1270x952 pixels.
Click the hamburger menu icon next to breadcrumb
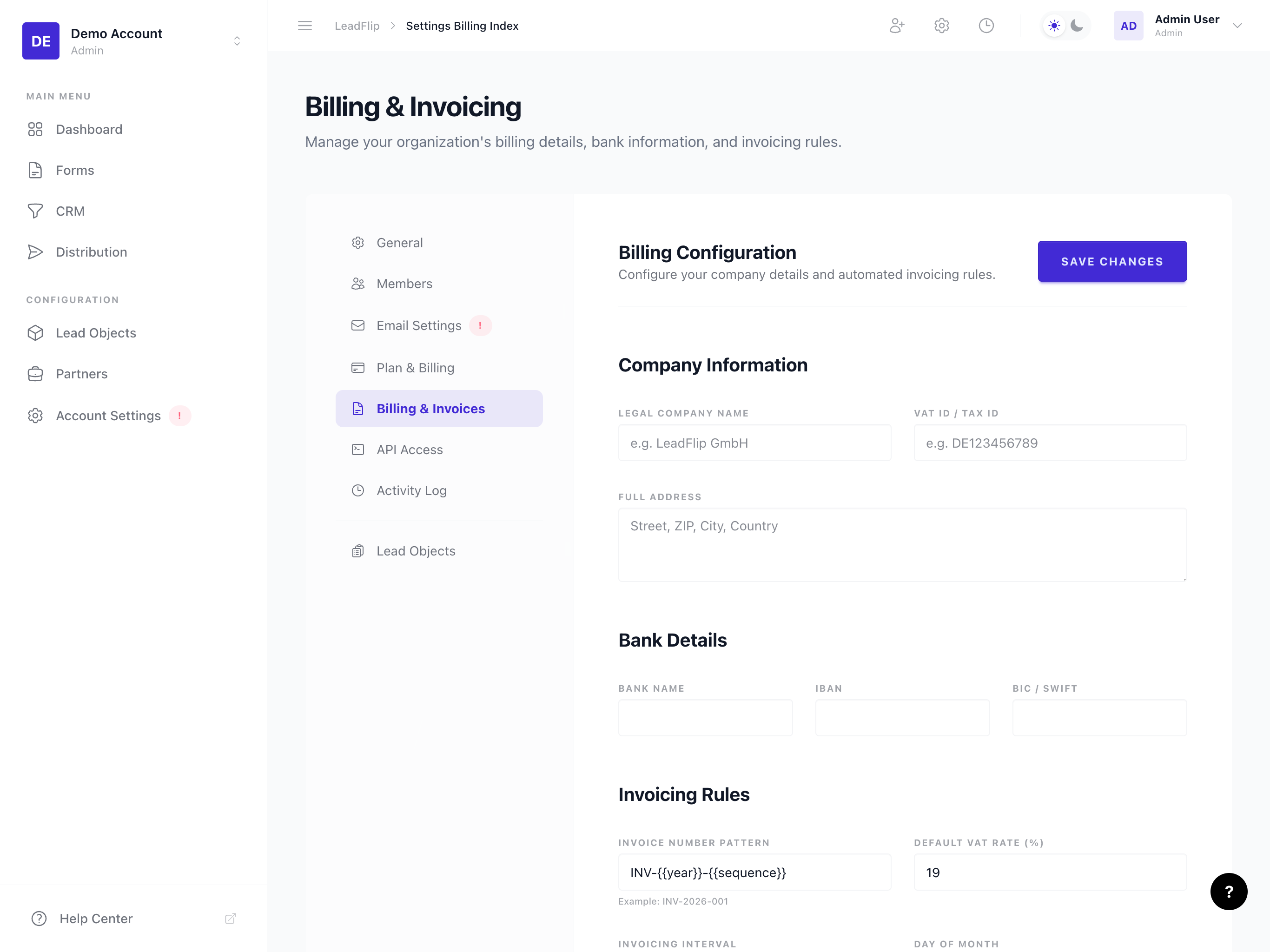pyautogui.click(x=305, y=25)
